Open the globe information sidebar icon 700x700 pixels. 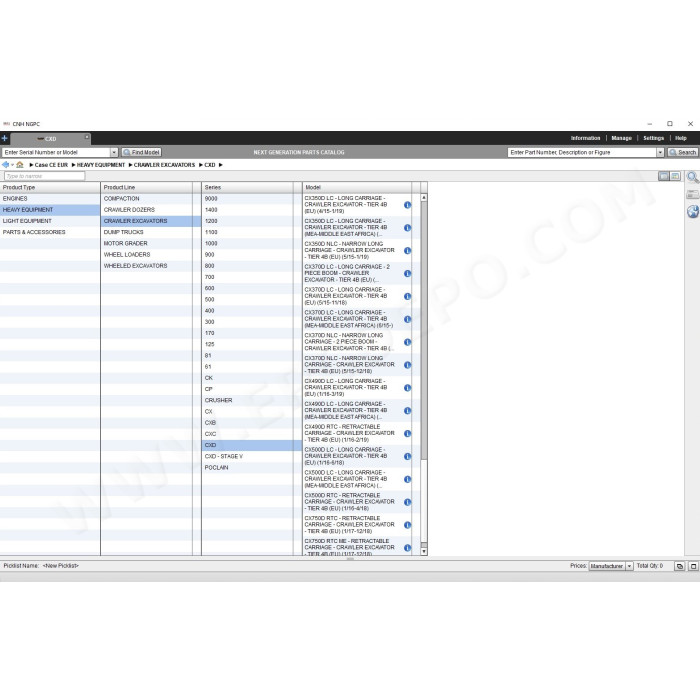[x=693, y=212]
